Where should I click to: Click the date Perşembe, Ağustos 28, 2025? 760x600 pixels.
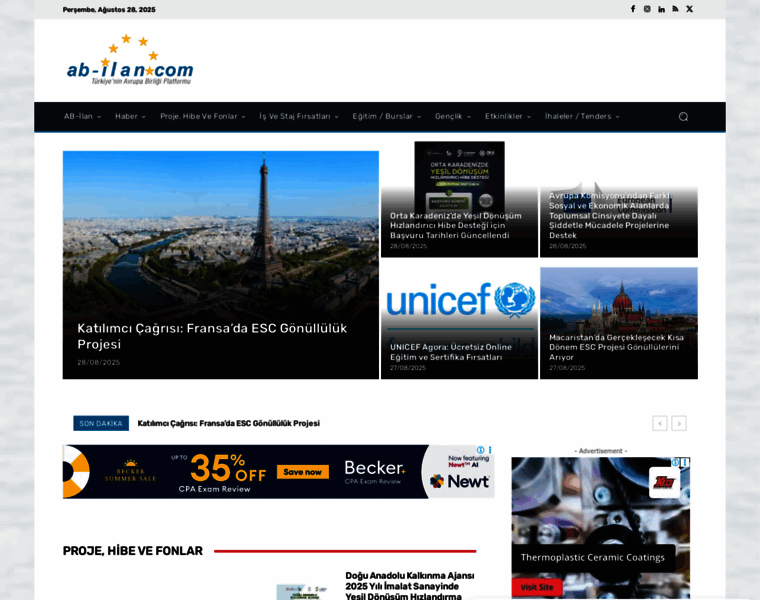tap(109, 10)
